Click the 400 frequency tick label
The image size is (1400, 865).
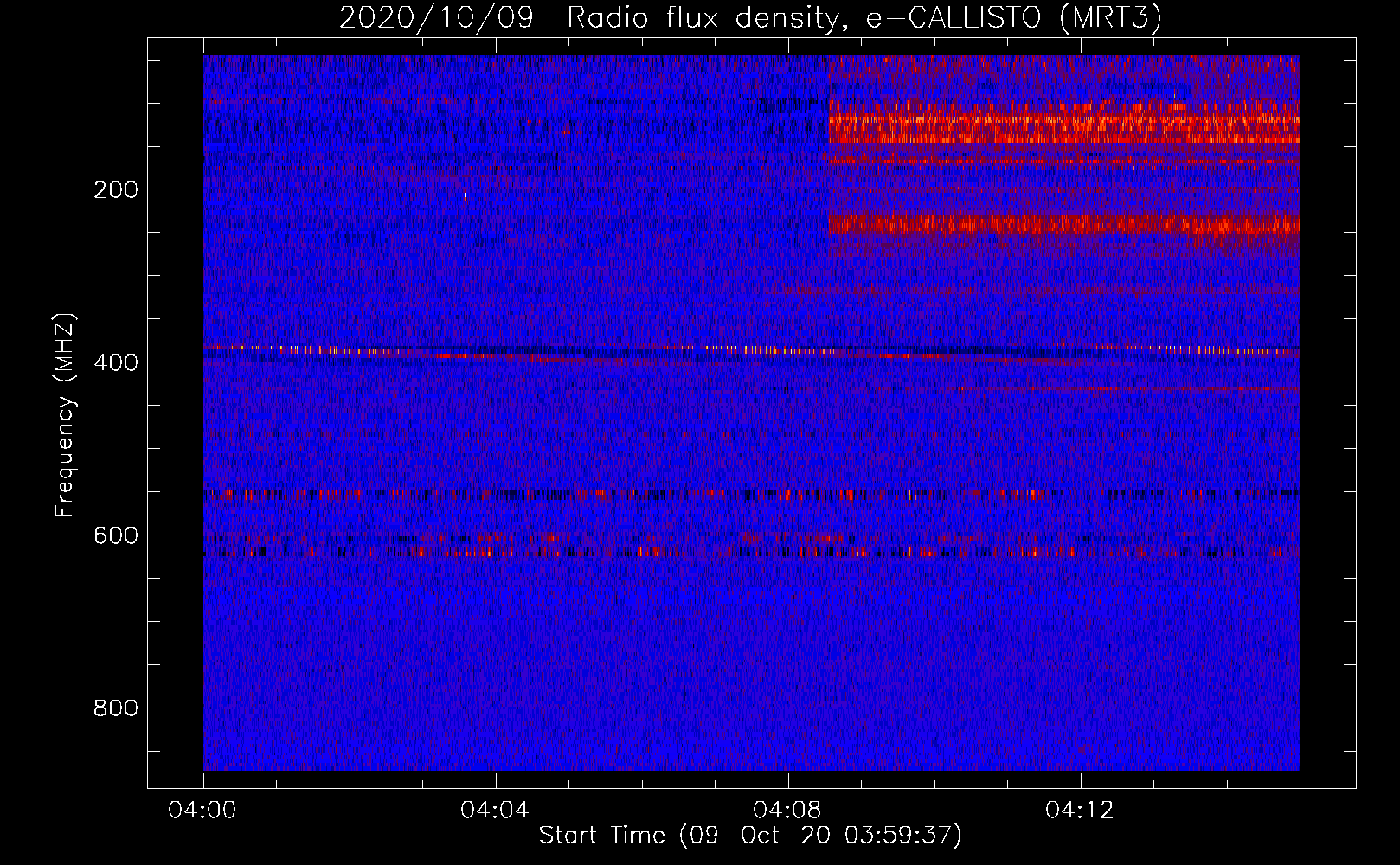(x=116, y=362)
